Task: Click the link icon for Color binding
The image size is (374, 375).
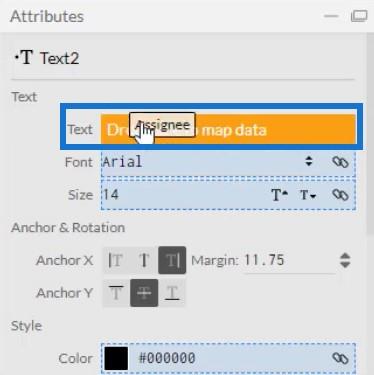Action: (x=340, y=358)
